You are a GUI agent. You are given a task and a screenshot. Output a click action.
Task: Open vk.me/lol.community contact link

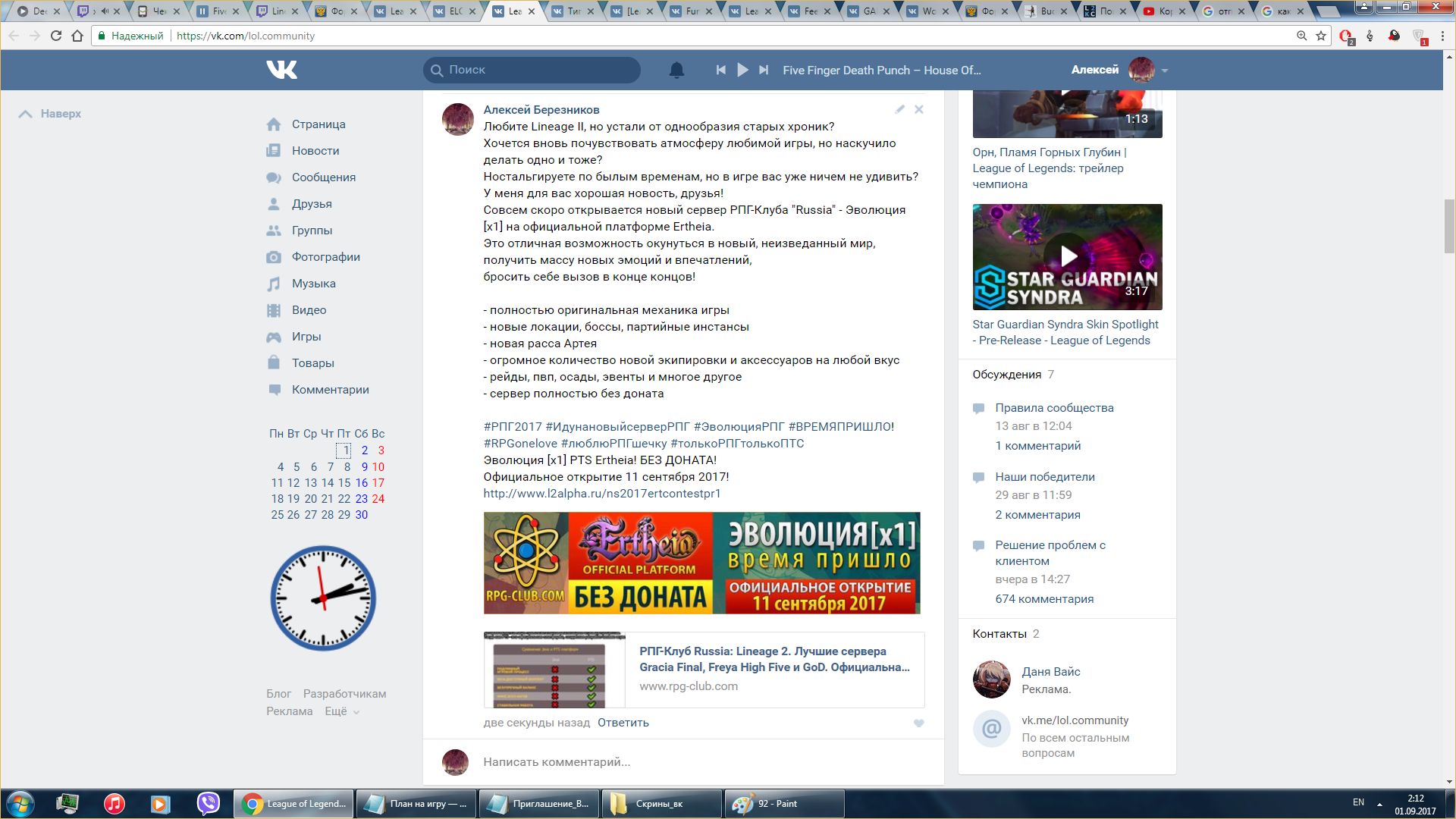1075,720
